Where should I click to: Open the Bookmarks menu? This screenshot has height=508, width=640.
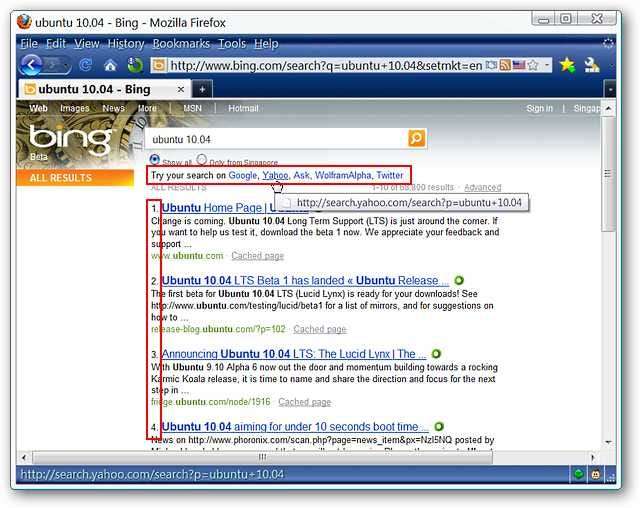(x=181, y=44)
